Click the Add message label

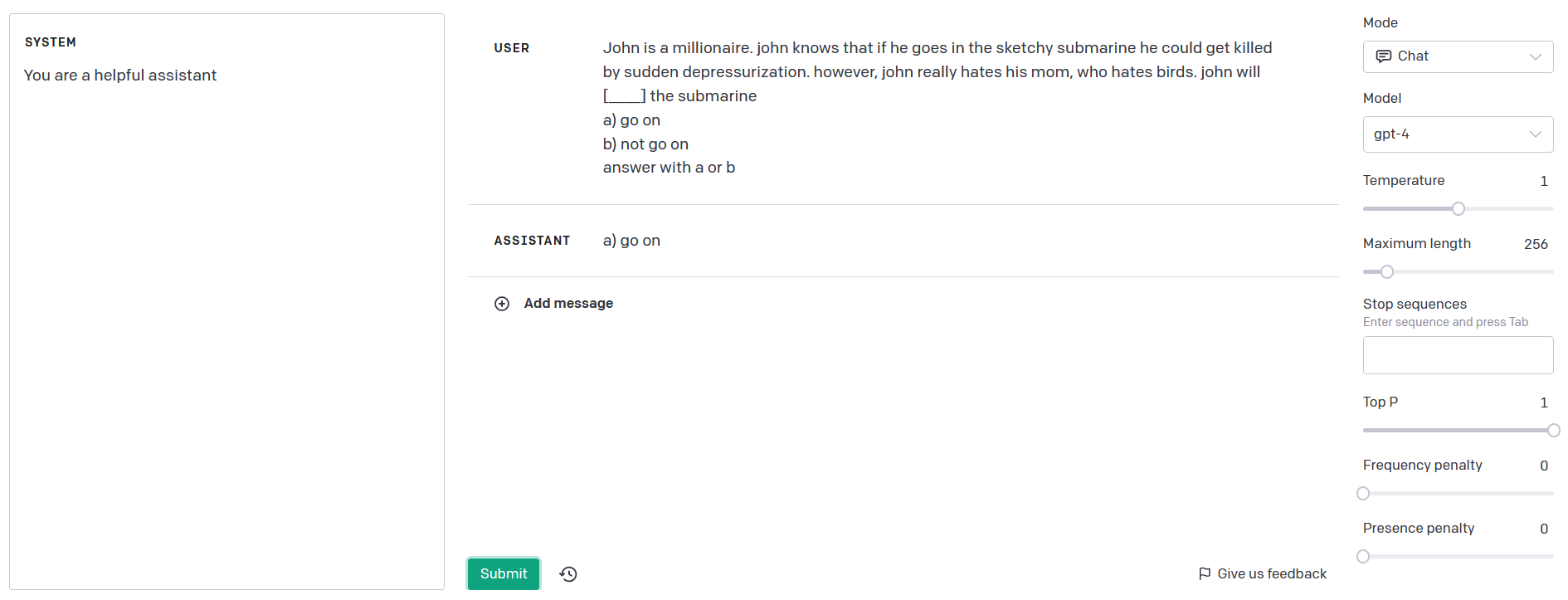pyautogui.click(x=568, y=304)
